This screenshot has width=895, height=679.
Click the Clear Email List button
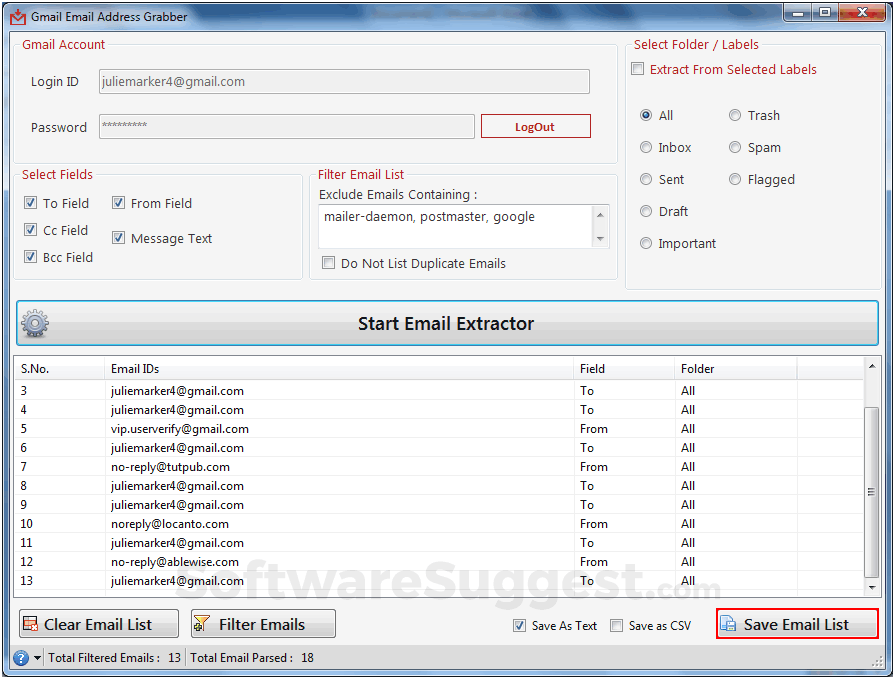(x=99, y=624)
